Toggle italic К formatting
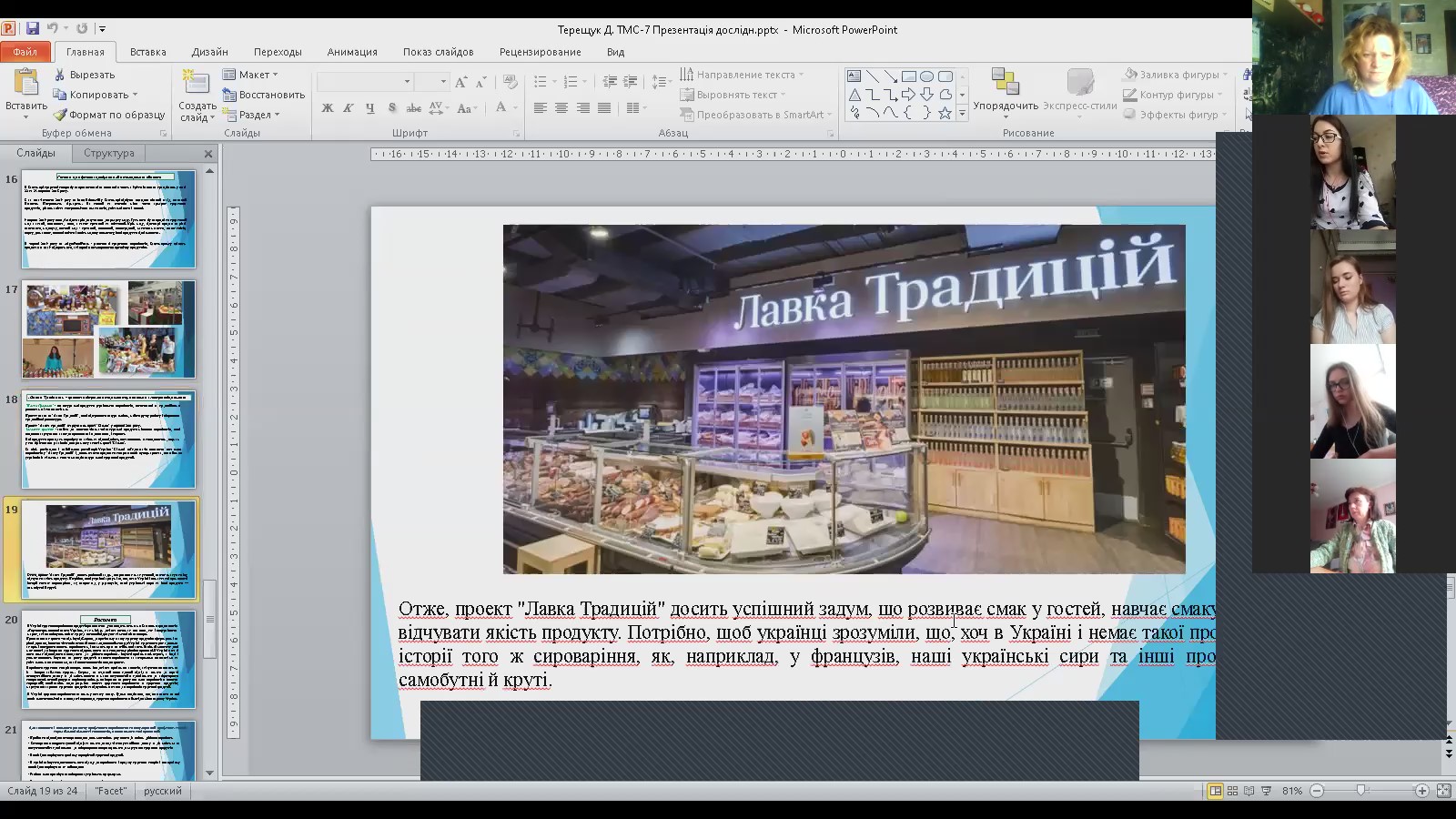This screenshot has width=1456, height=819. [349, 107]
